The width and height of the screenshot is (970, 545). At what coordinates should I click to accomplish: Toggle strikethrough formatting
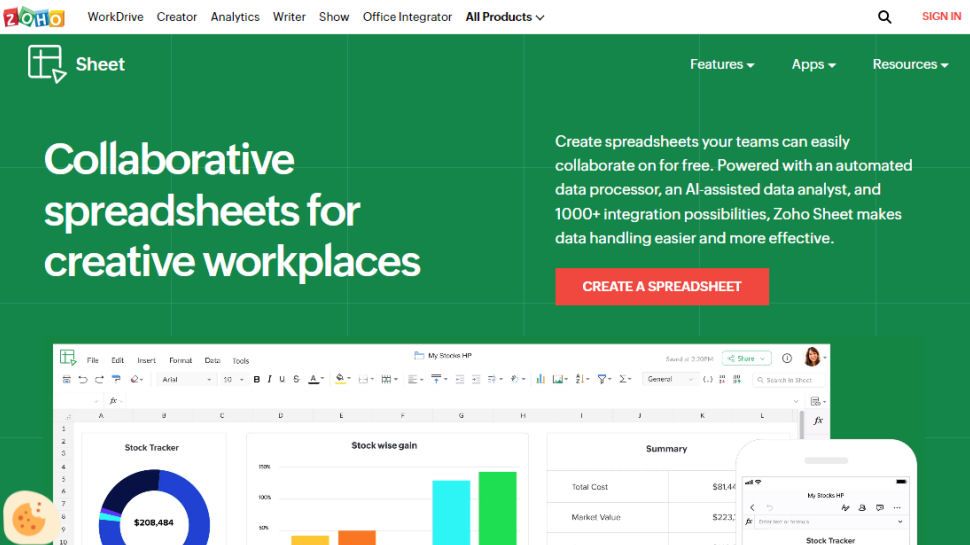(x=296, y=379)
